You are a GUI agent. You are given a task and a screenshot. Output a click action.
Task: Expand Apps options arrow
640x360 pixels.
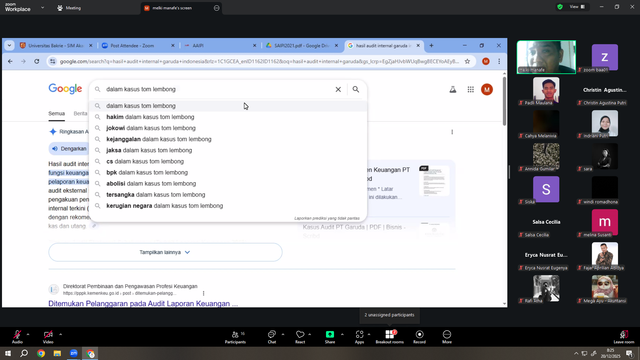(x=369, y=334)
